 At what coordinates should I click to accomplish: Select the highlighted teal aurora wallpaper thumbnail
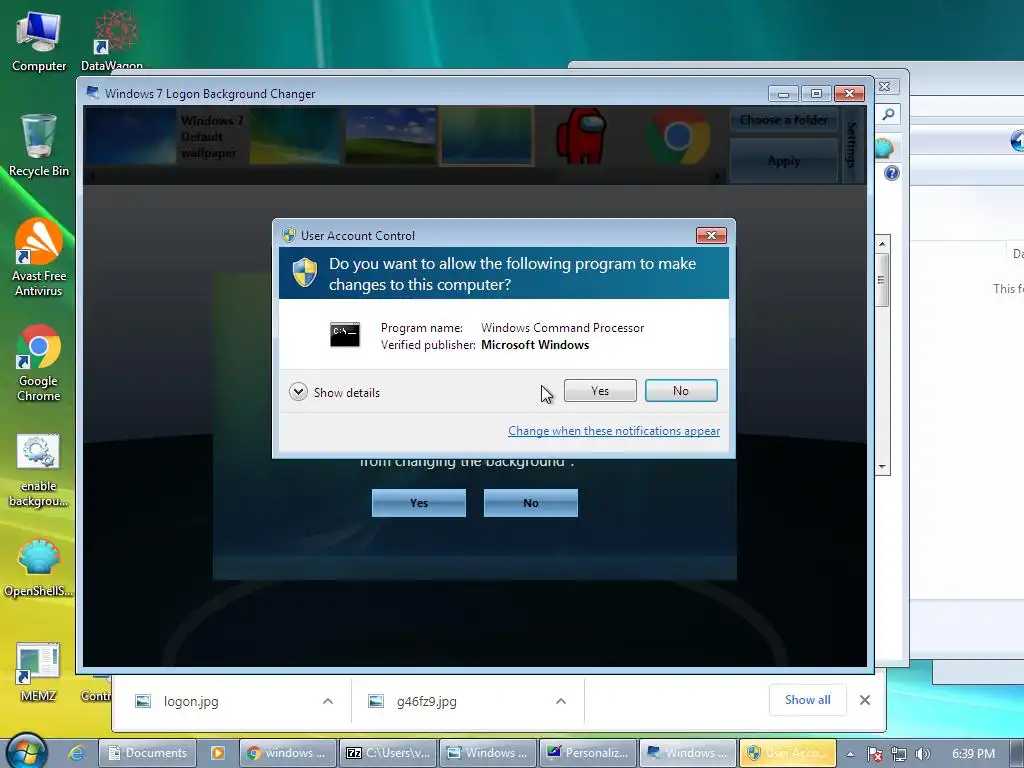pos(487,136)
